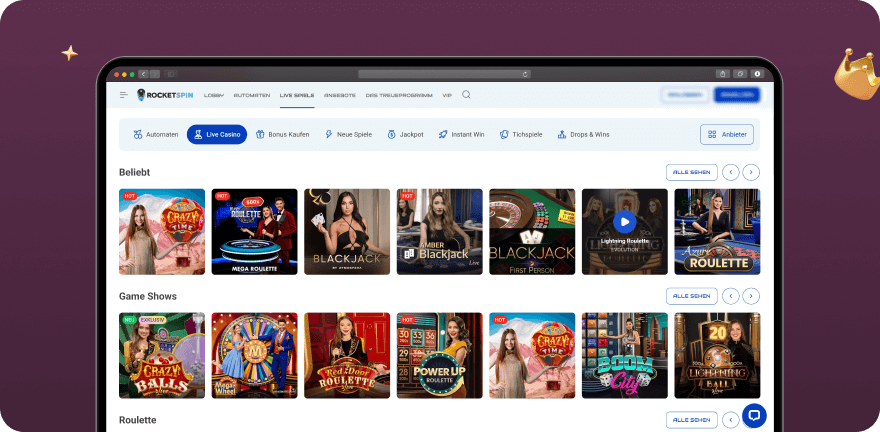This screenshot has height=432, width=880.
Task: Open the live chat bubble icon
Action: tap(754, 414)
